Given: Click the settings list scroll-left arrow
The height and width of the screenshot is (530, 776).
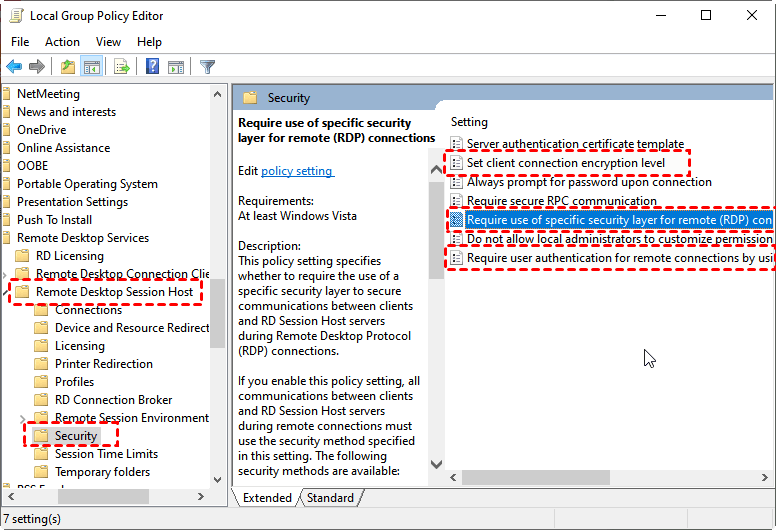Looking at the screenshot, I should click(453, 478).
